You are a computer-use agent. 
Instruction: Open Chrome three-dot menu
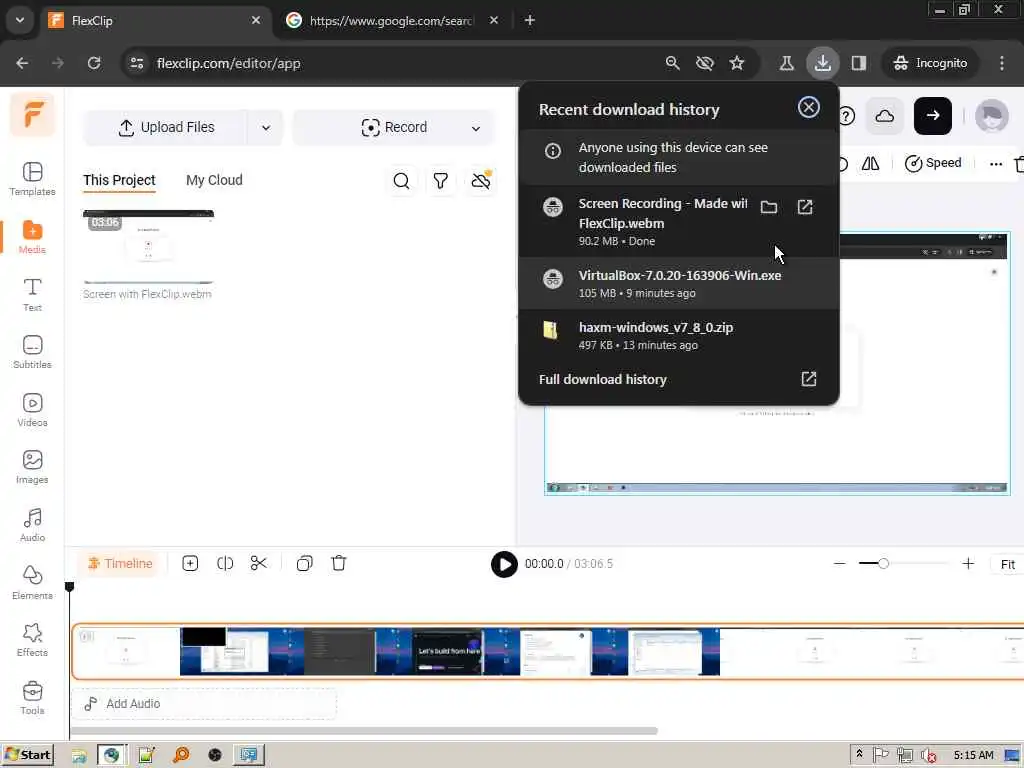(x=1002, y=63)
